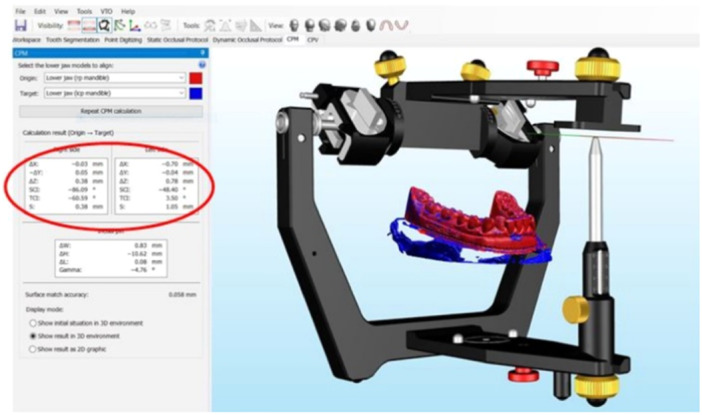
Task: Click right side SCI value −86.09
Action: pos(78,189)
